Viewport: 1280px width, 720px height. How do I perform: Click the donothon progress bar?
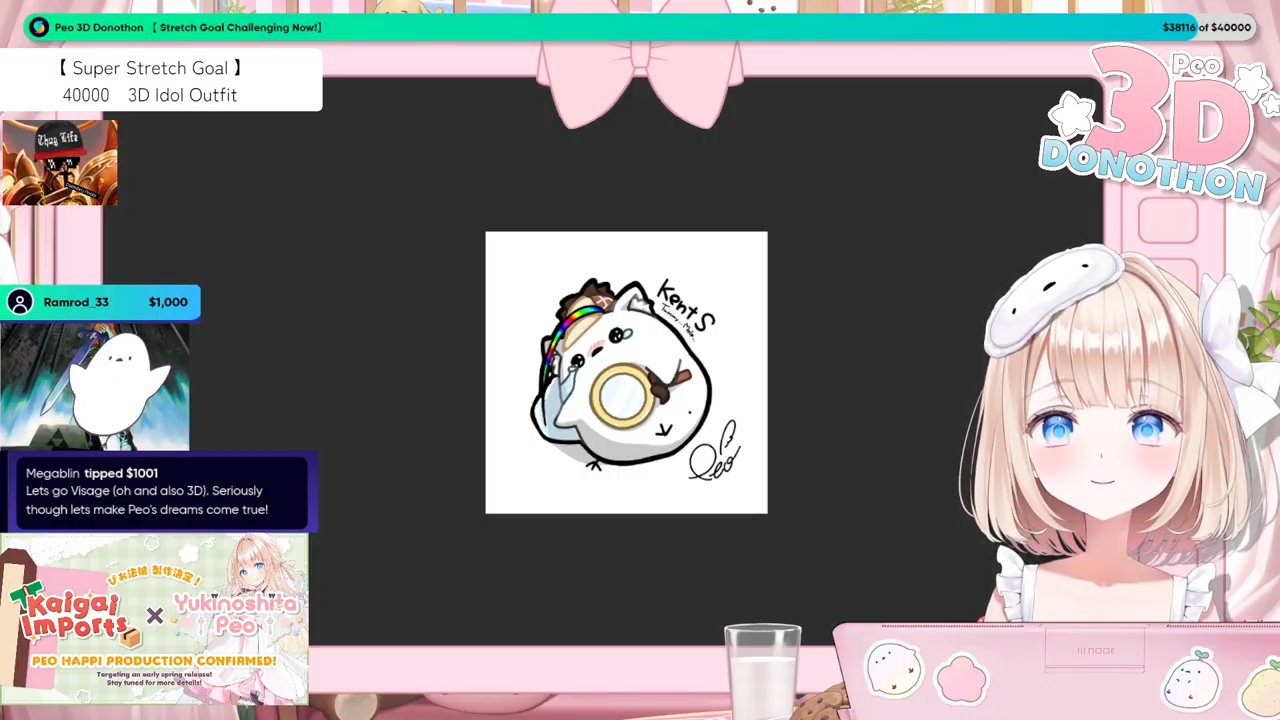click(x=640, y=27)
